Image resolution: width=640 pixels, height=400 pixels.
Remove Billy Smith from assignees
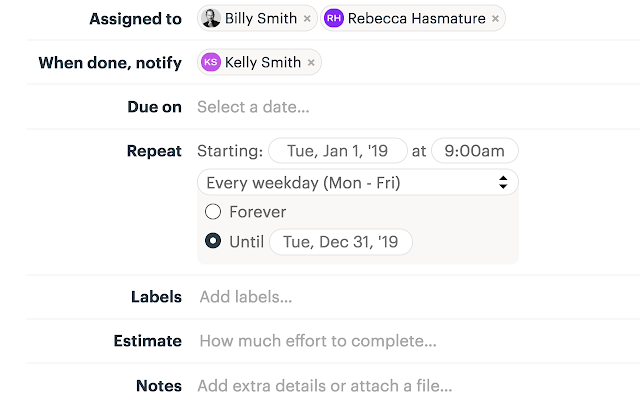coord(307,19)
